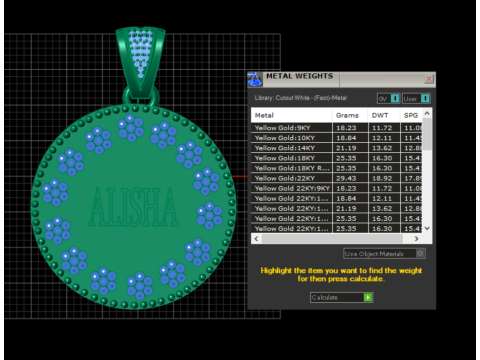Click the horizontal scrollbar thumb

tap(332, 239)
